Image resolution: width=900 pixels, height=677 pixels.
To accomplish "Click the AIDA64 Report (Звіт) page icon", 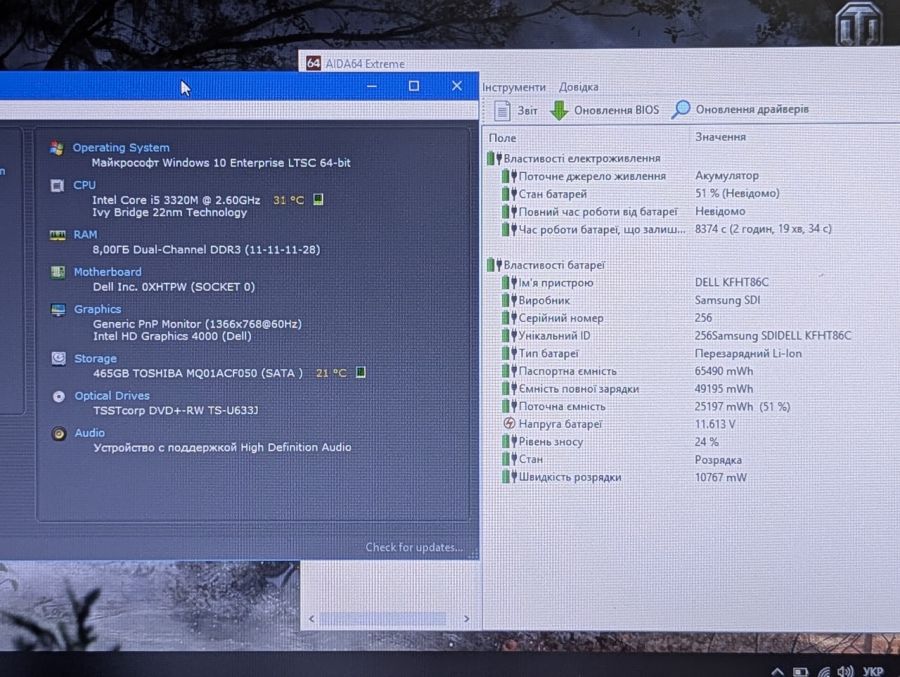I will click(x=502, y=110).
